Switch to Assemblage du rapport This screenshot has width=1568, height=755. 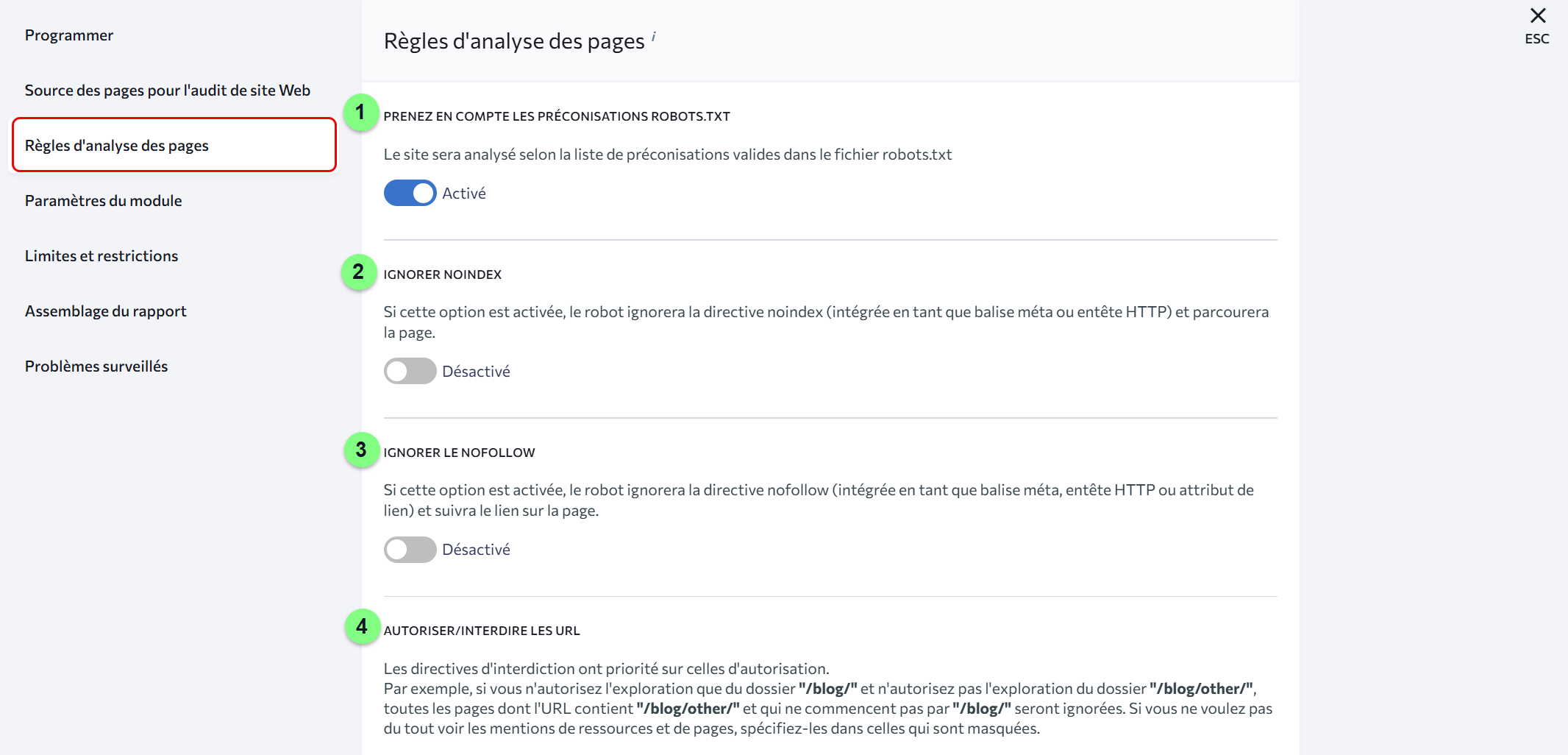coord(106,311)
